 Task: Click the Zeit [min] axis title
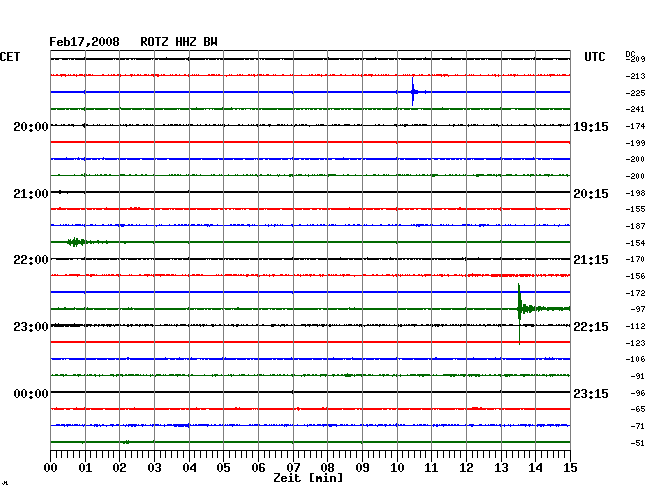(308, 478)
